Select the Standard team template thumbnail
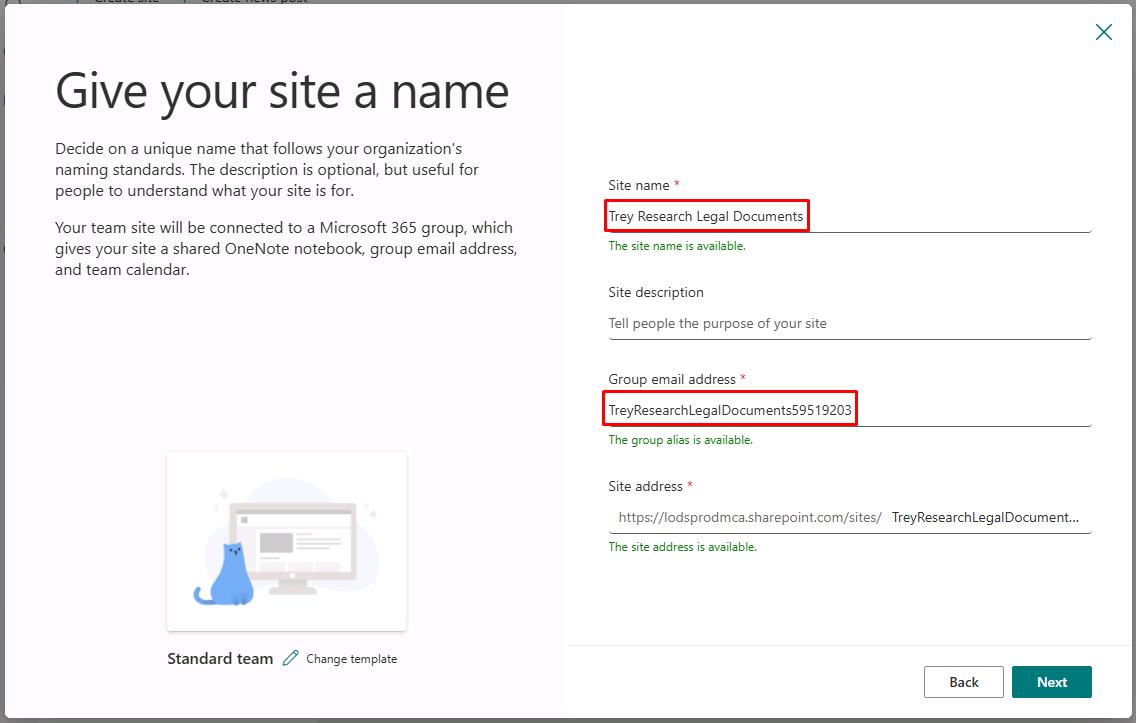Viewport: 1136px width, 723px height. (x=286, y=541)
